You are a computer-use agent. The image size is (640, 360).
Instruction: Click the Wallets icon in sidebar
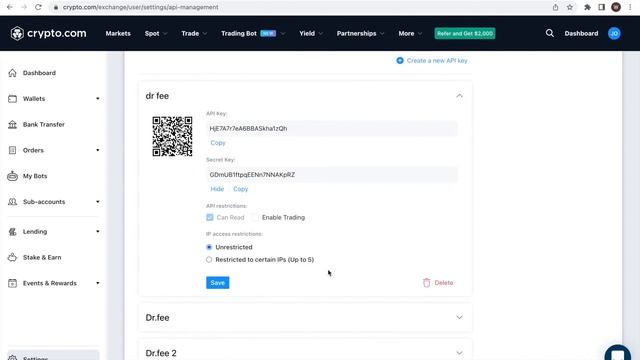coord(13,98)
